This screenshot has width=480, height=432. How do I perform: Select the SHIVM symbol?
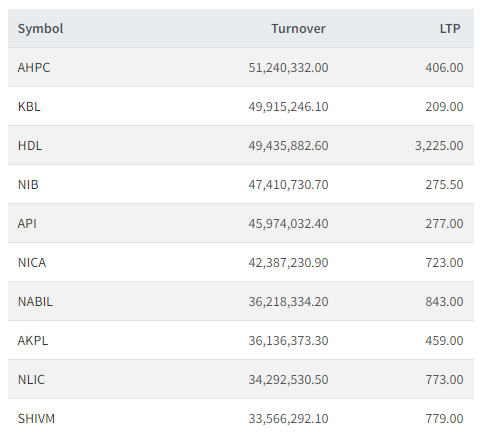click(x=36, y=419)
